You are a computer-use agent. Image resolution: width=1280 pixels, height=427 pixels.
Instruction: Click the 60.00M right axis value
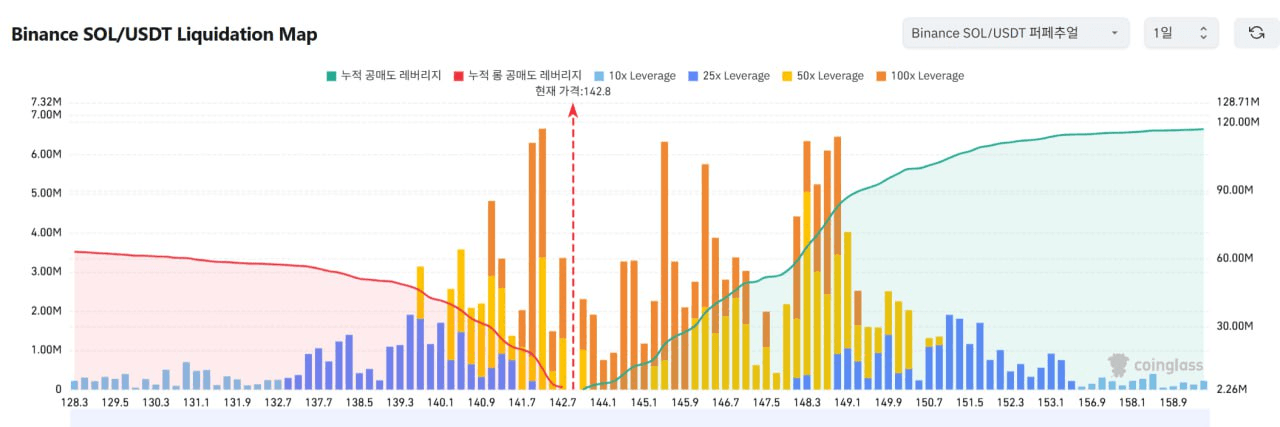click(1235, 258)
